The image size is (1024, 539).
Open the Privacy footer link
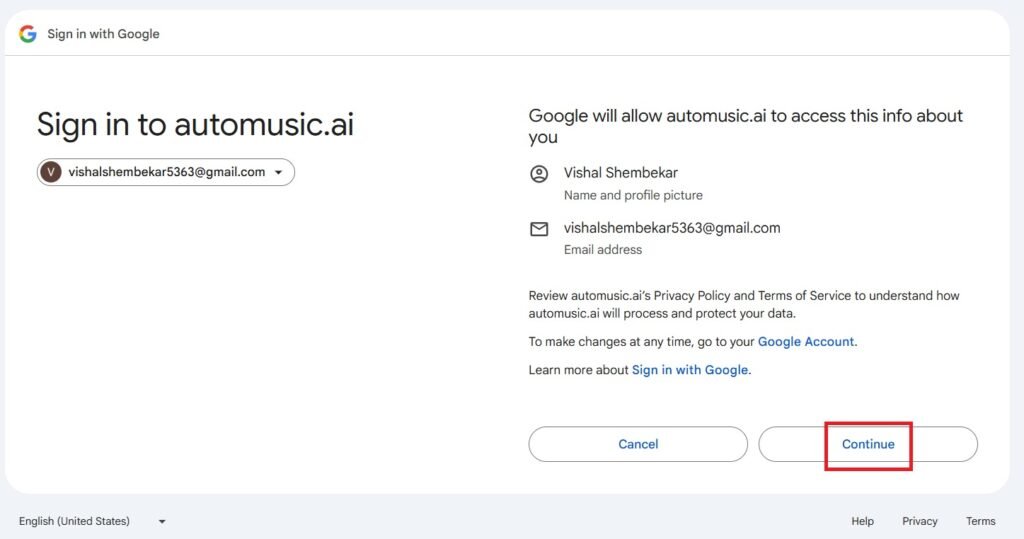click(x=919, y=521)
